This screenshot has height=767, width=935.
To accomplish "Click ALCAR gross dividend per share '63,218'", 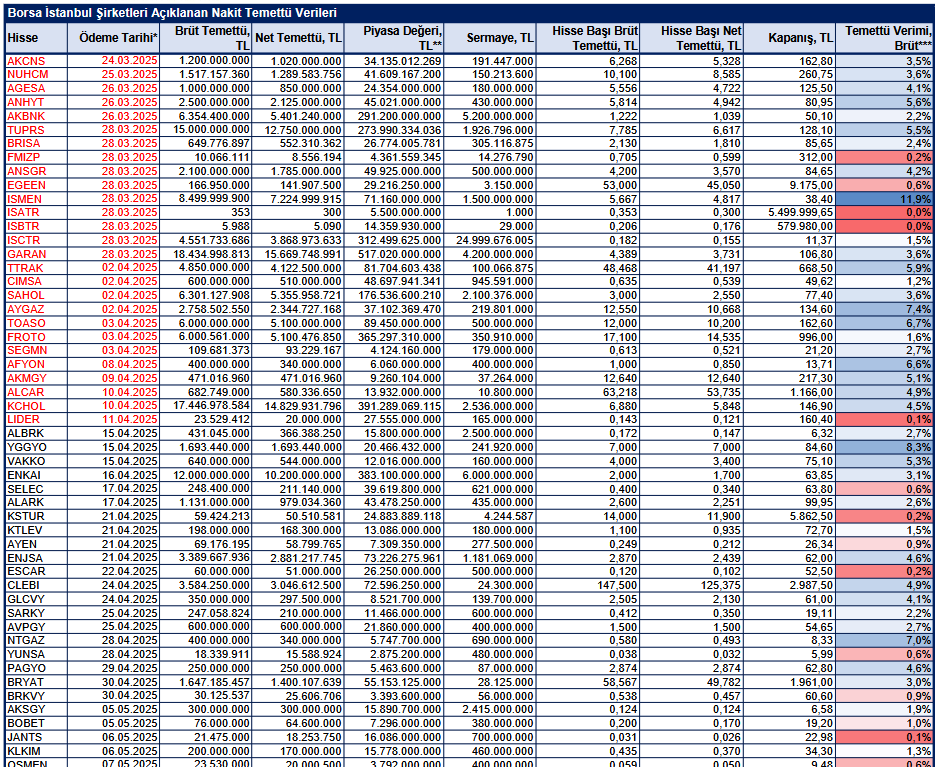I will pos(621,392).
